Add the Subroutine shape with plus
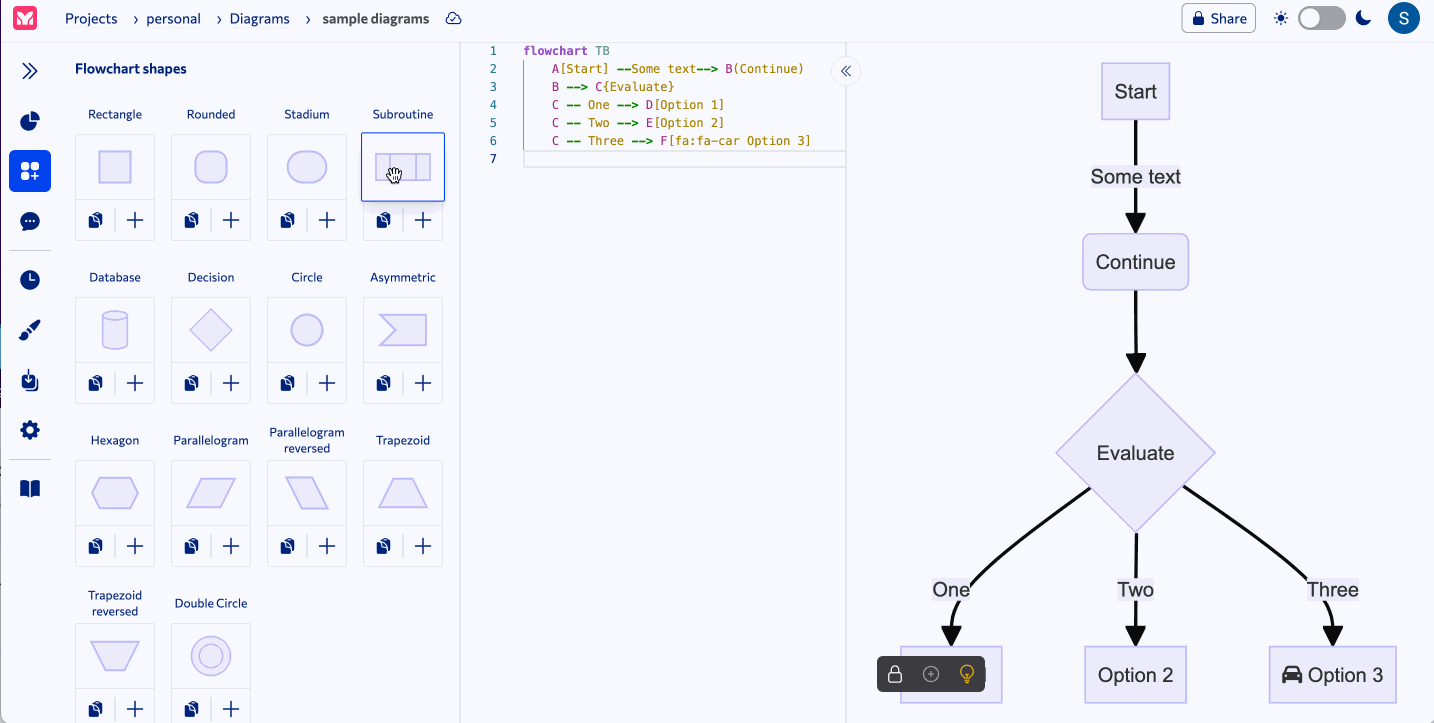 tap(423, 220)
